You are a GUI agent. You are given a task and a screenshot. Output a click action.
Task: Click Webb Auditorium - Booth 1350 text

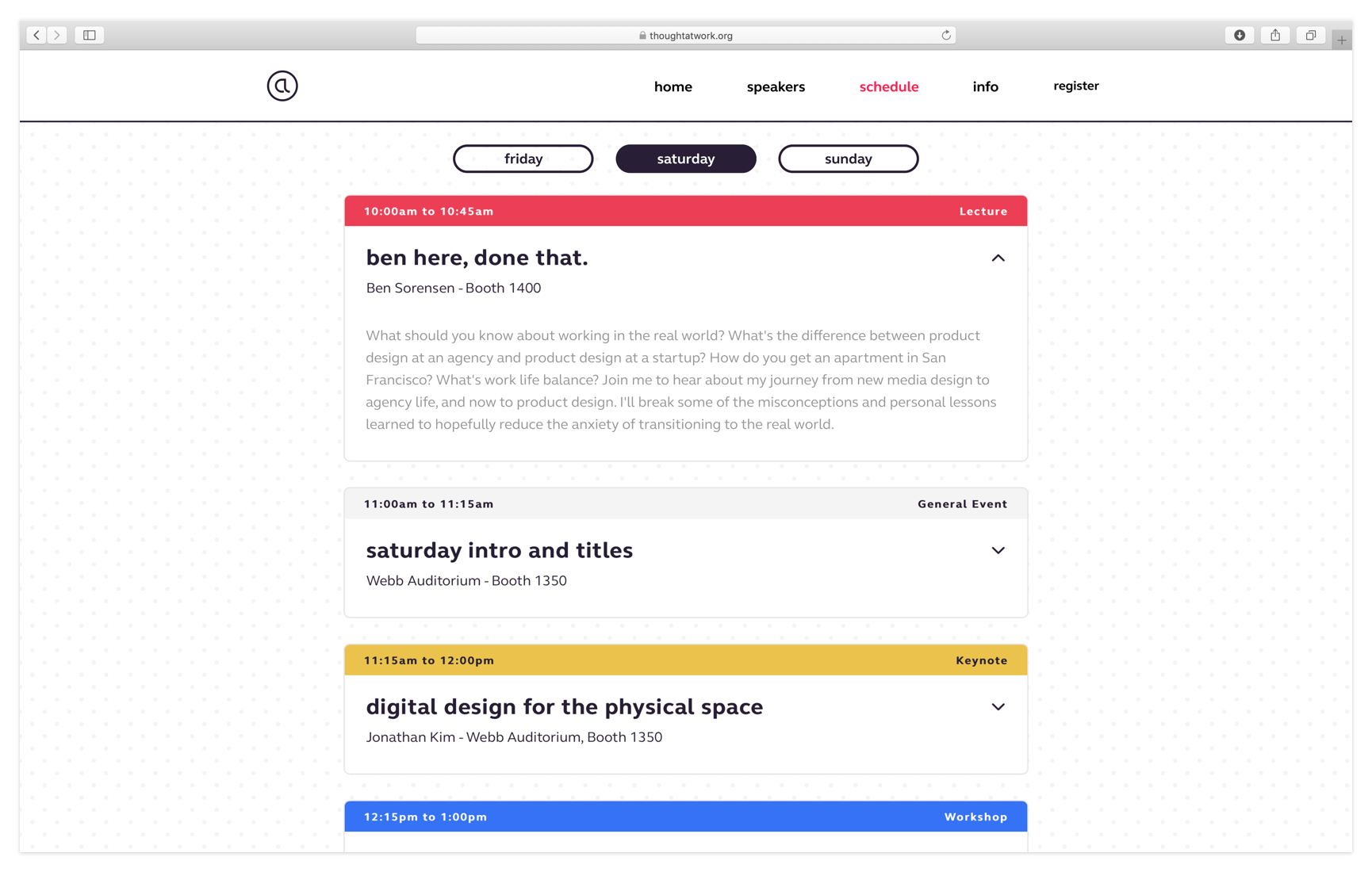[x=466, y=580]
